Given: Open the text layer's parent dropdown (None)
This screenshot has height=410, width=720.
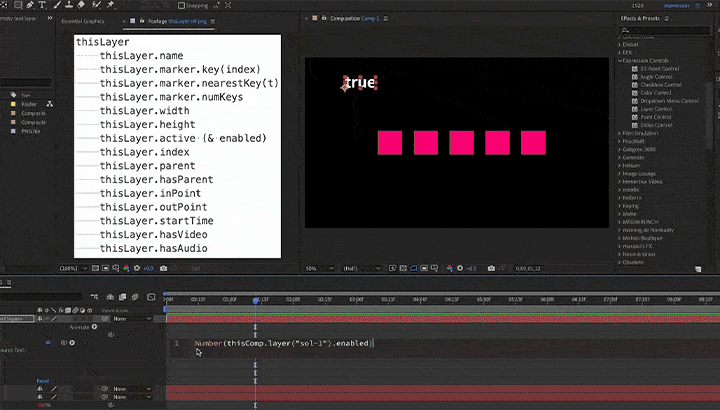Looking at the screenshot, I should [x=132, y=319].
